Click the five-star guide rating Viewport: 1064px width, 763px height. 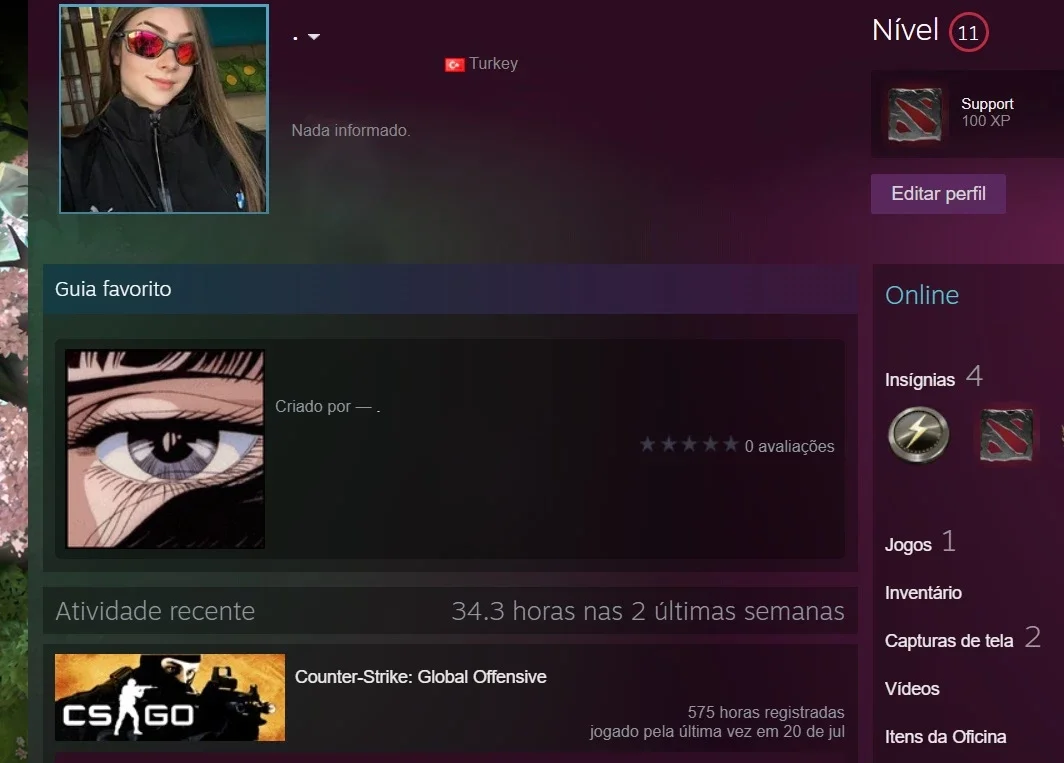(689, 445)
